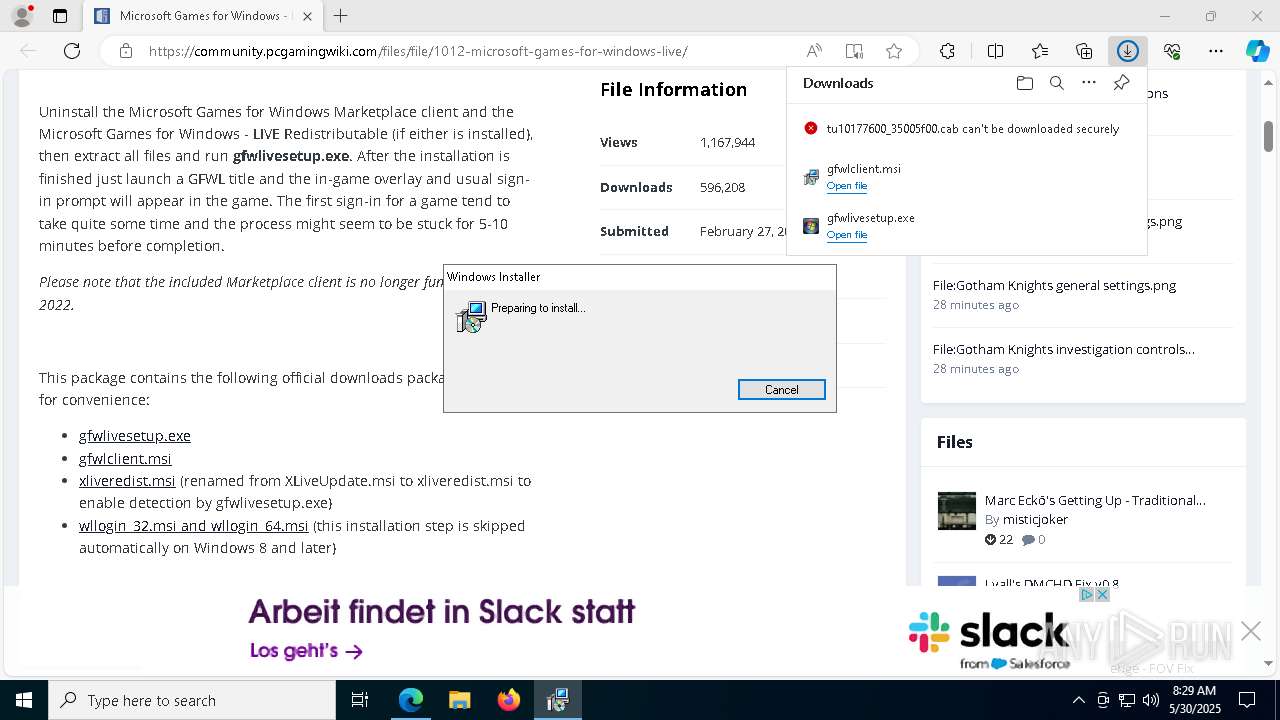1280x720 pixels.
Task: Switch to the Windows Installer taskbar item
Action: click(558, 700)
